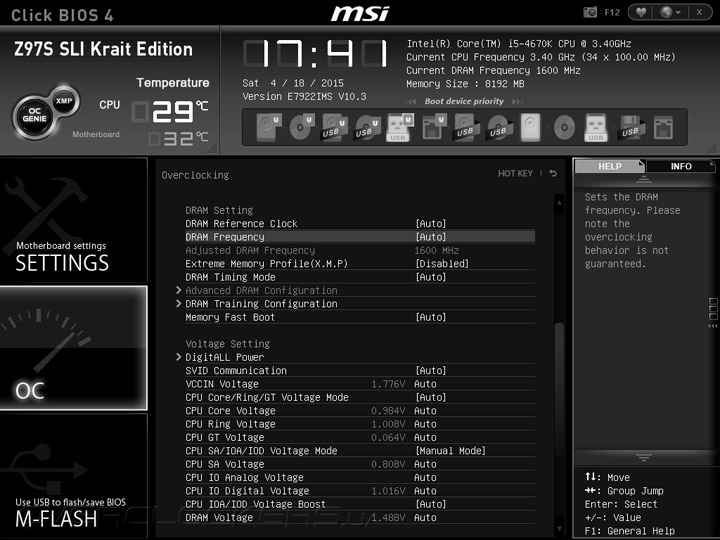Select the UEFI USB hard disk boot icon
Screen dimensions: 720x540
coord(335,127)
